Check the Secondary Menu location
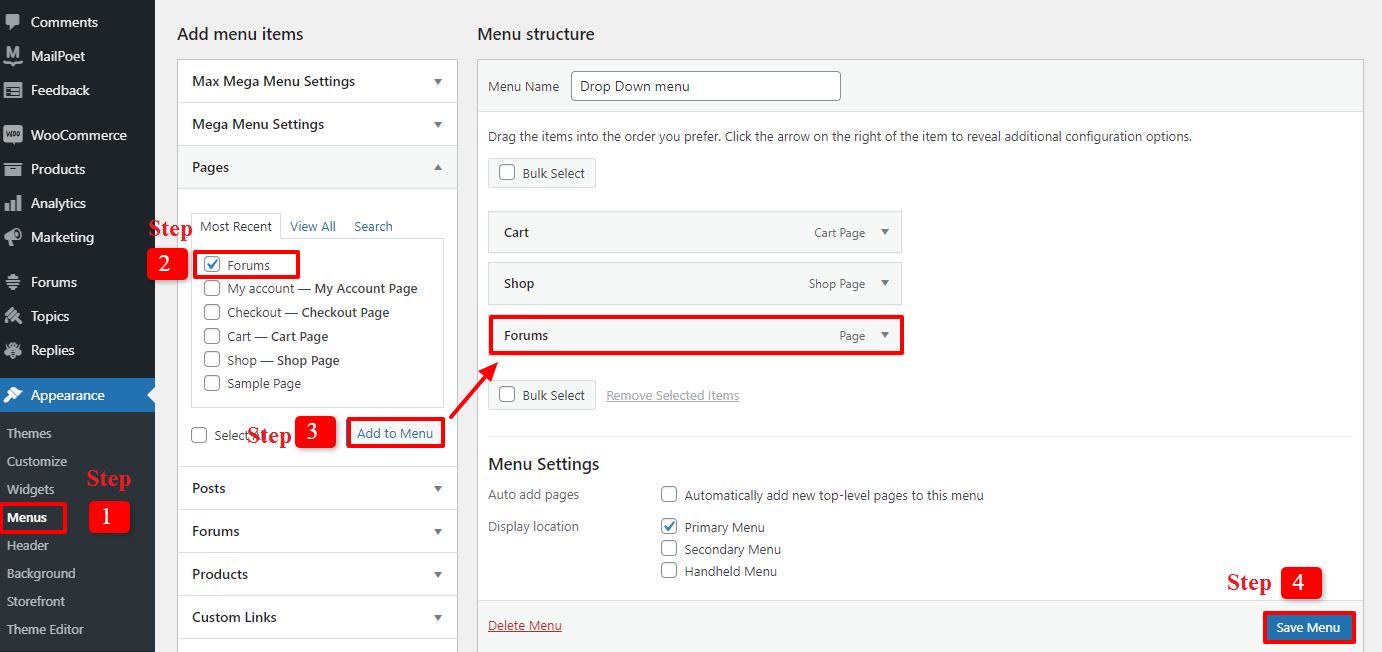1382x652 pixels. click(x=669, y=548)
